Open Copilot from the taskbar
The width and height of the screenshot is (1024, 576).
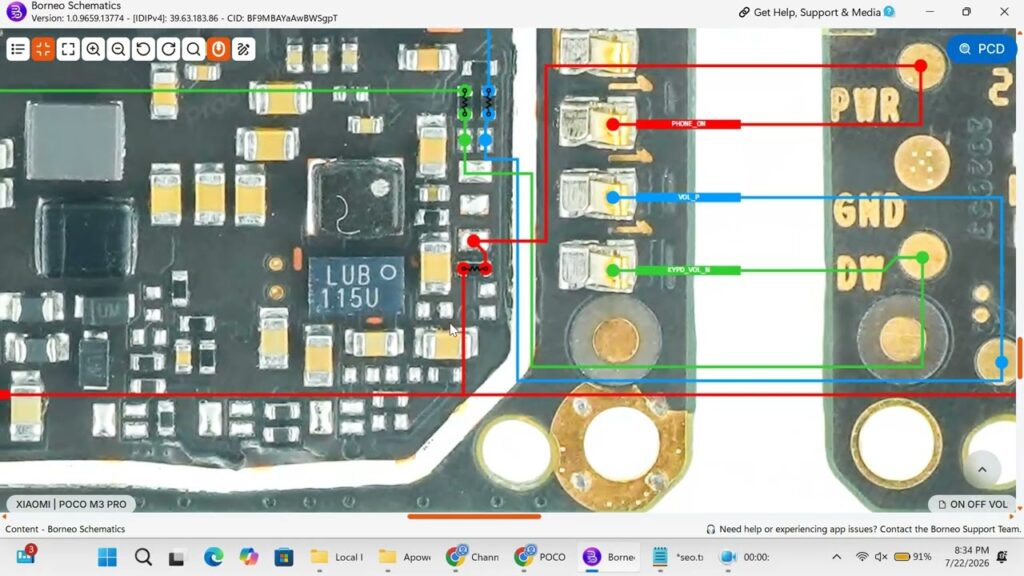coord(248,557)
